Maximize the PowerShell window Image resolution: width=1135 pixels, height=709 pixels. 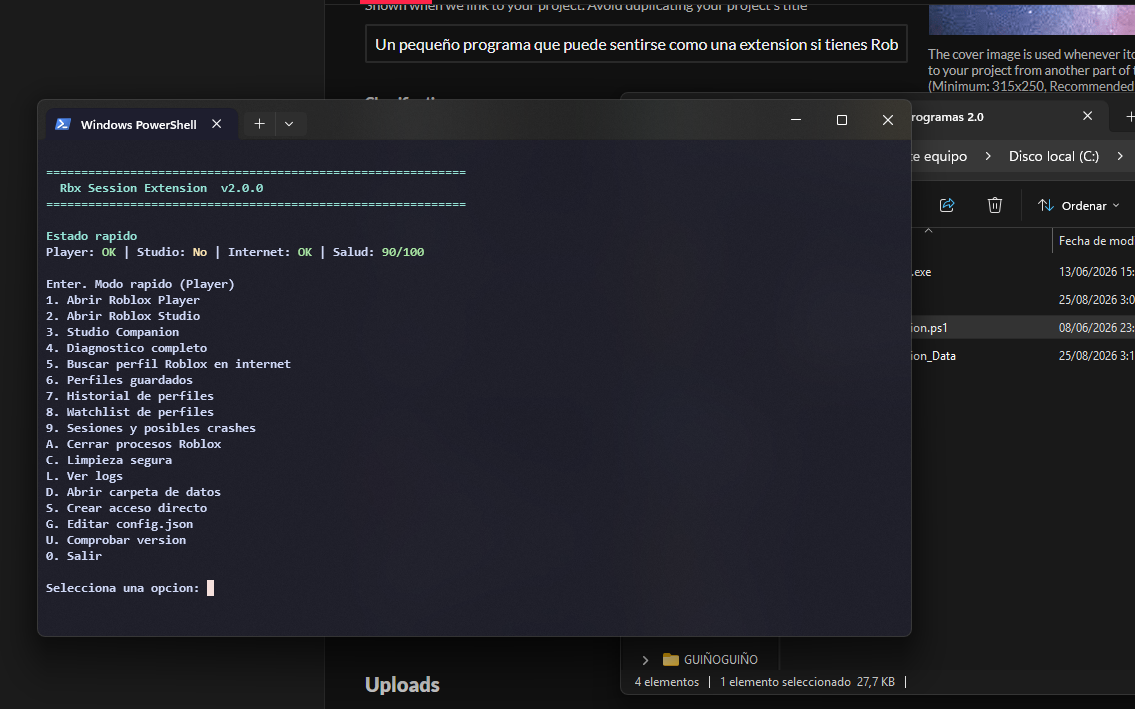[x=842, y=119]
